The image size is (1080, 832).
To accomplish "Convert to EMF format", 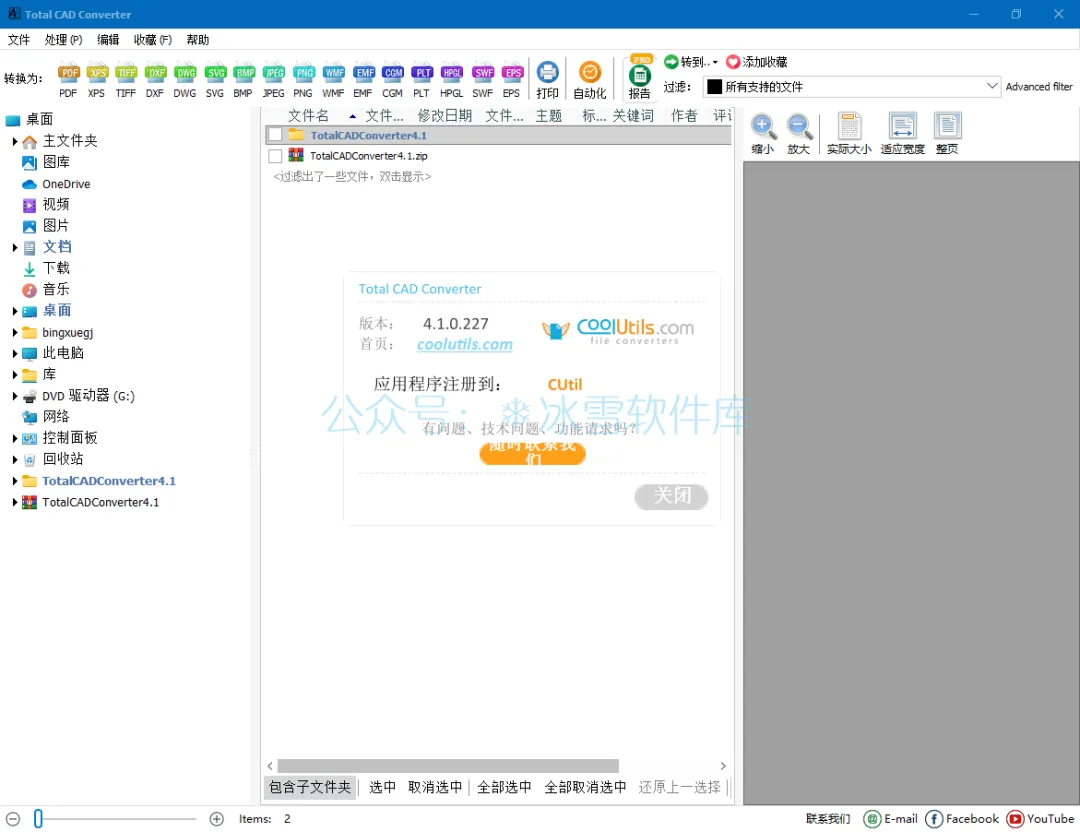I will [363, 80].
